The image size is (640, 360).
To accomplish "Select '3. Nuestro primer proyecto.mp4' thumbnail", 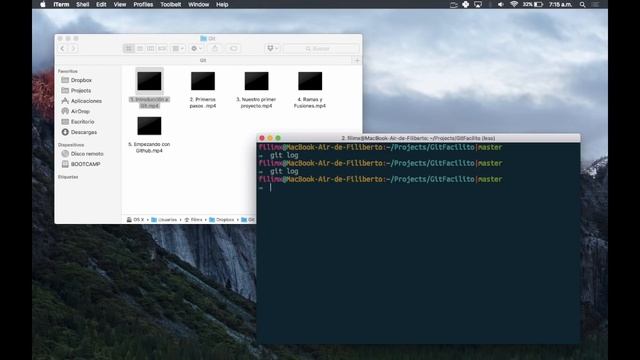I will tap(256, 81).
